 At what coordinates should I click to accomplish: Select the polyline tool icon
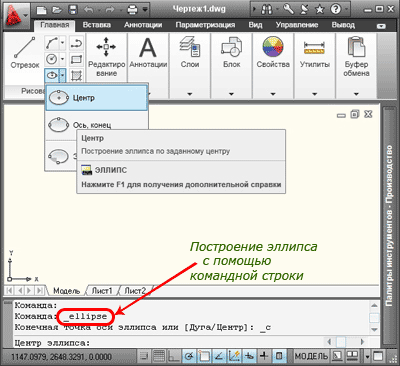51,43
